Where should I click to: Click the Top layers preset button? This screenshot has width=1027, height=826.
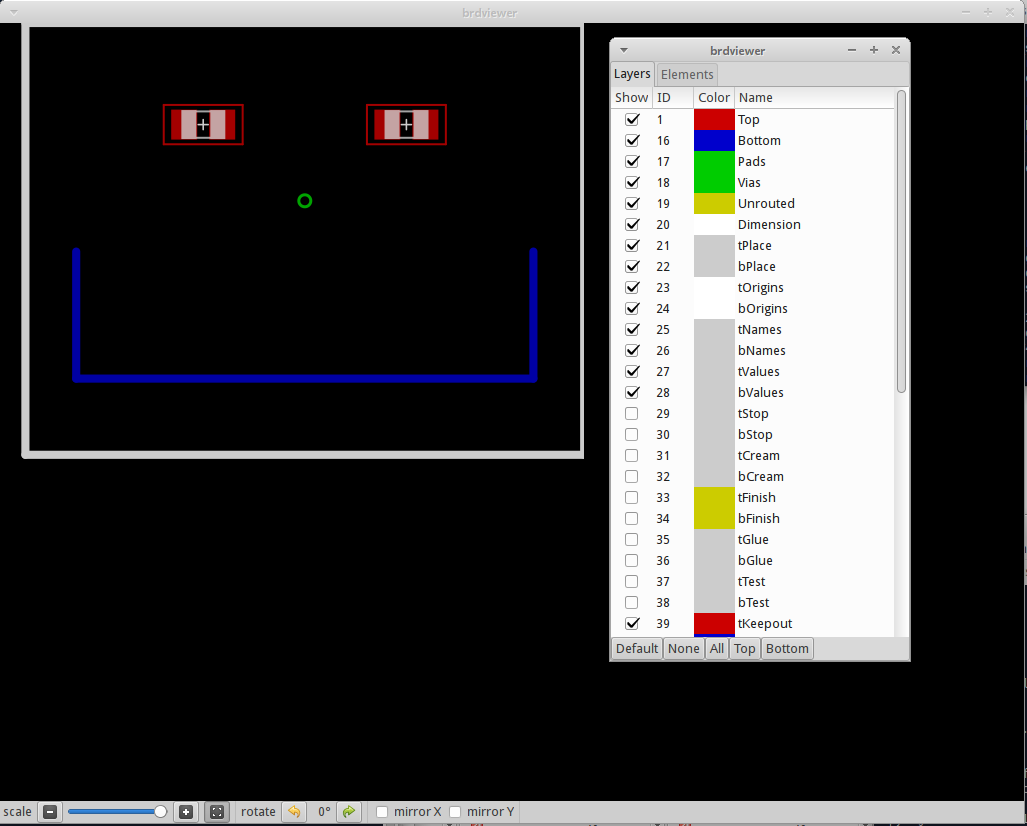tap(745, 648)
